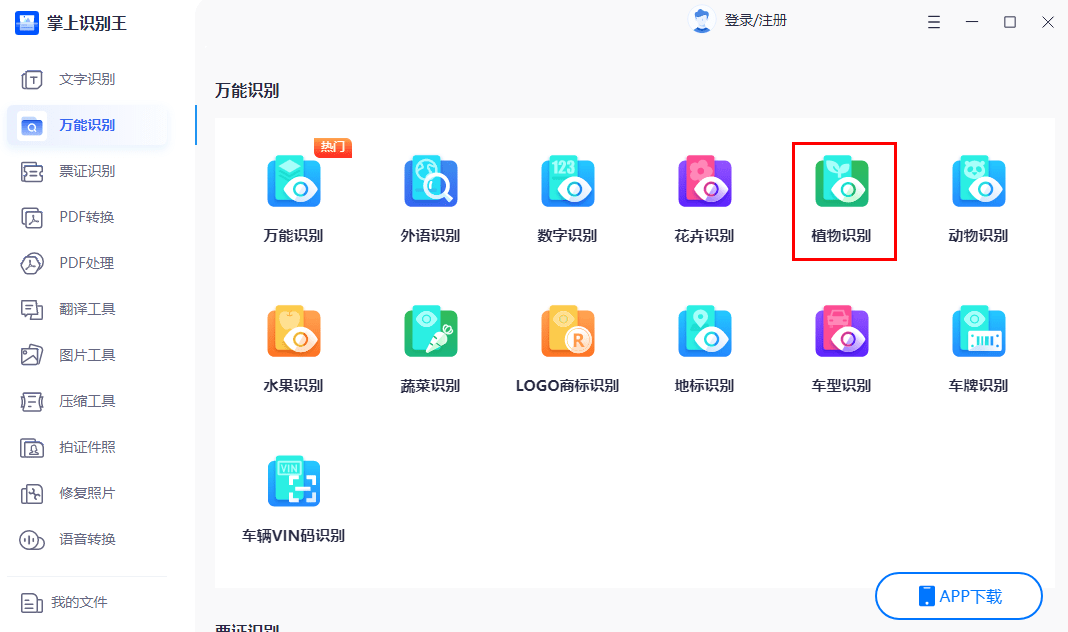Viewport: 1068px width, 632px height.
Task: Click the 植物识别 plant recognition icon
Action: coord(841,183)
